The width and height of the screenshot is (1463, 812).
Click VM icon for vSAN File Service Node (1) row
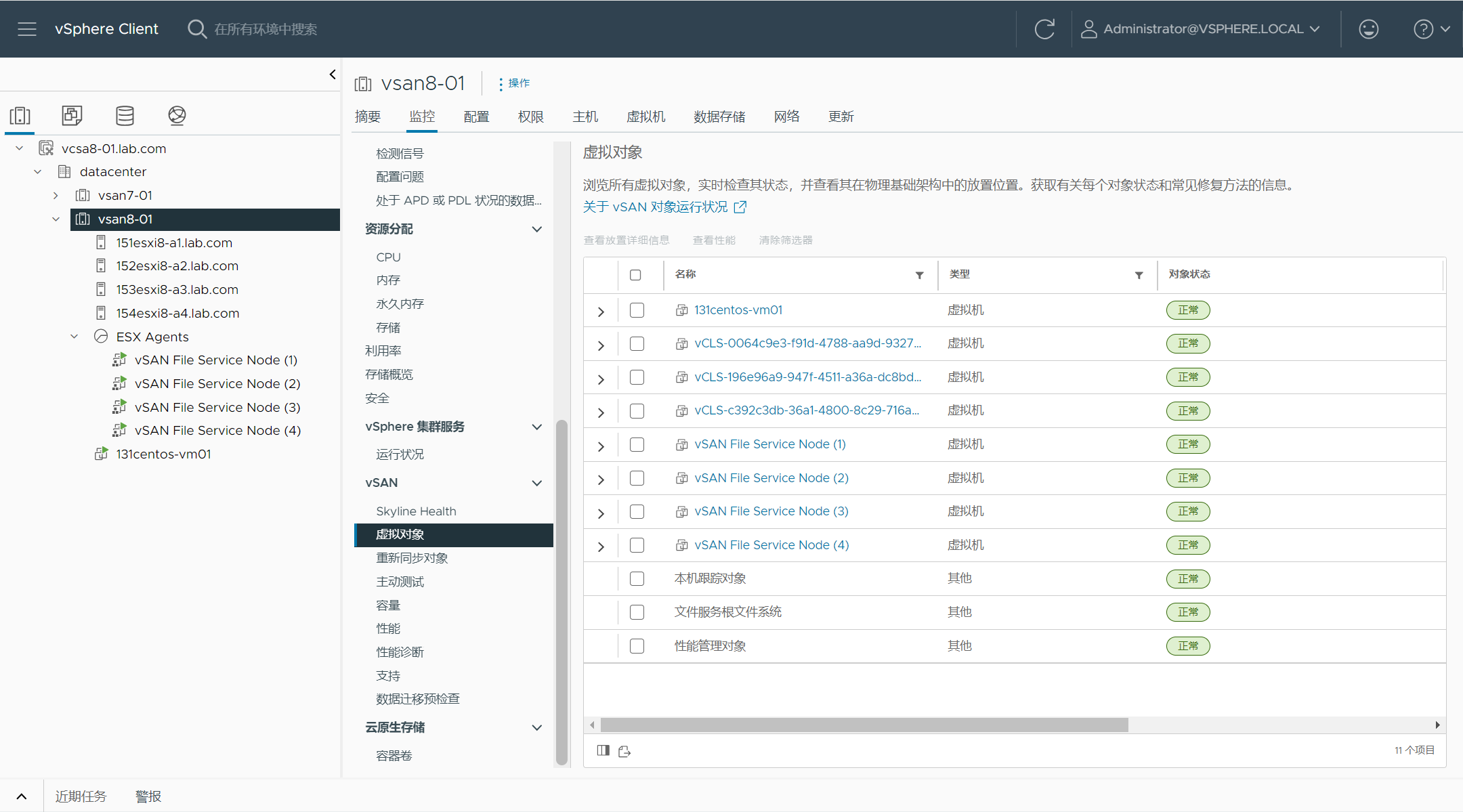pos(682,445)
